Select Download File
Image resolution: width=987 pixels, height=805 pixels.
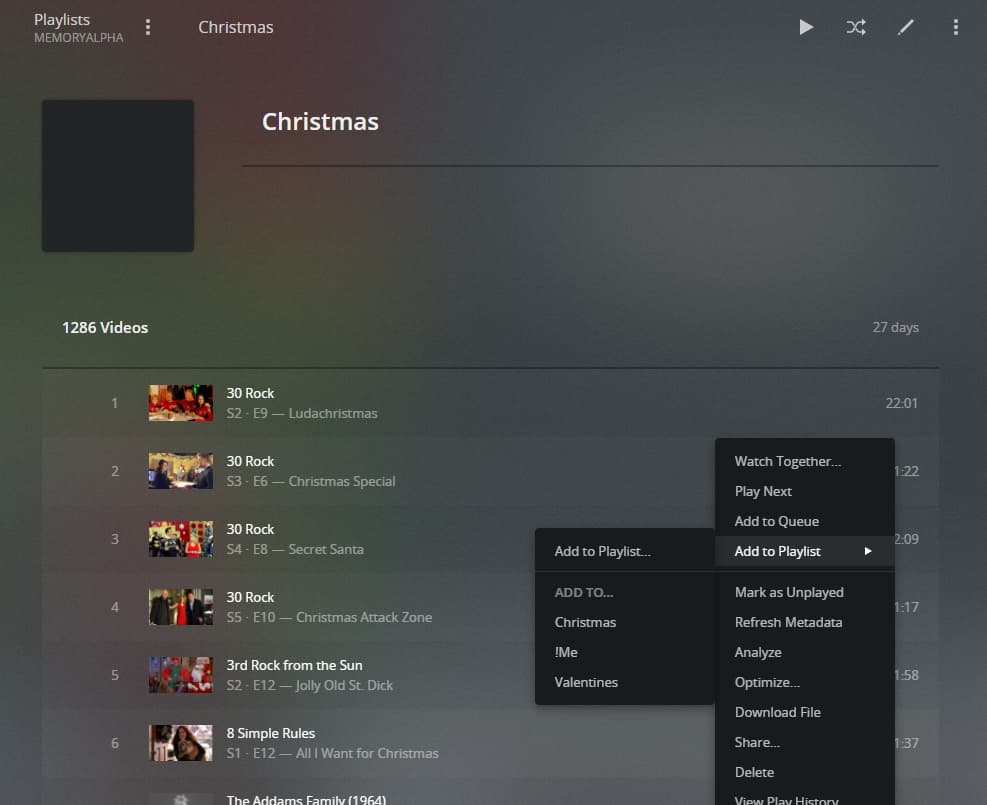pyautogui.click(x=804, y=712)
